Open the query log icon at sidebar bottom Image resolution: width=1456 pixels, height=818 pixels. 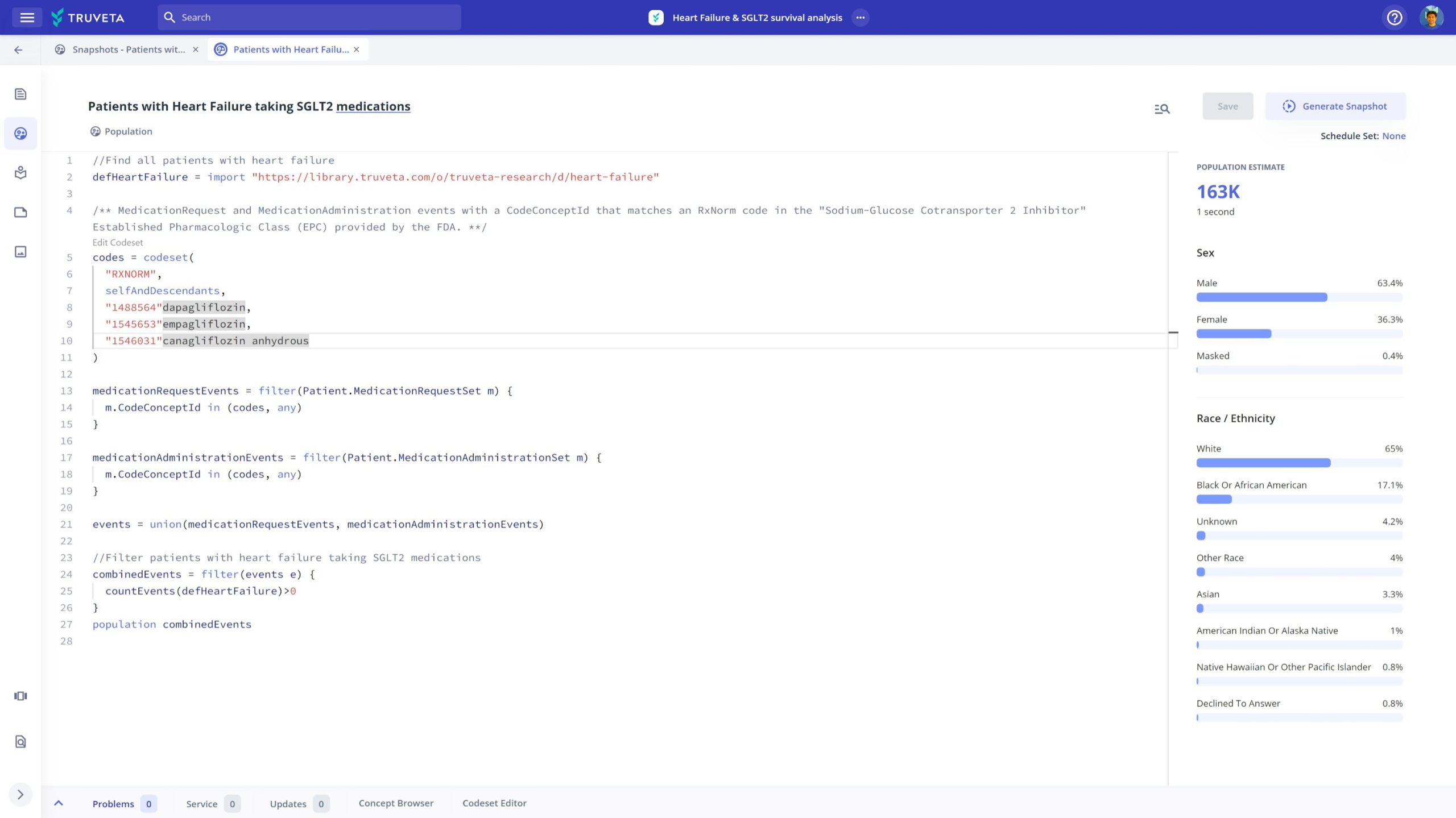click(20, 741)
